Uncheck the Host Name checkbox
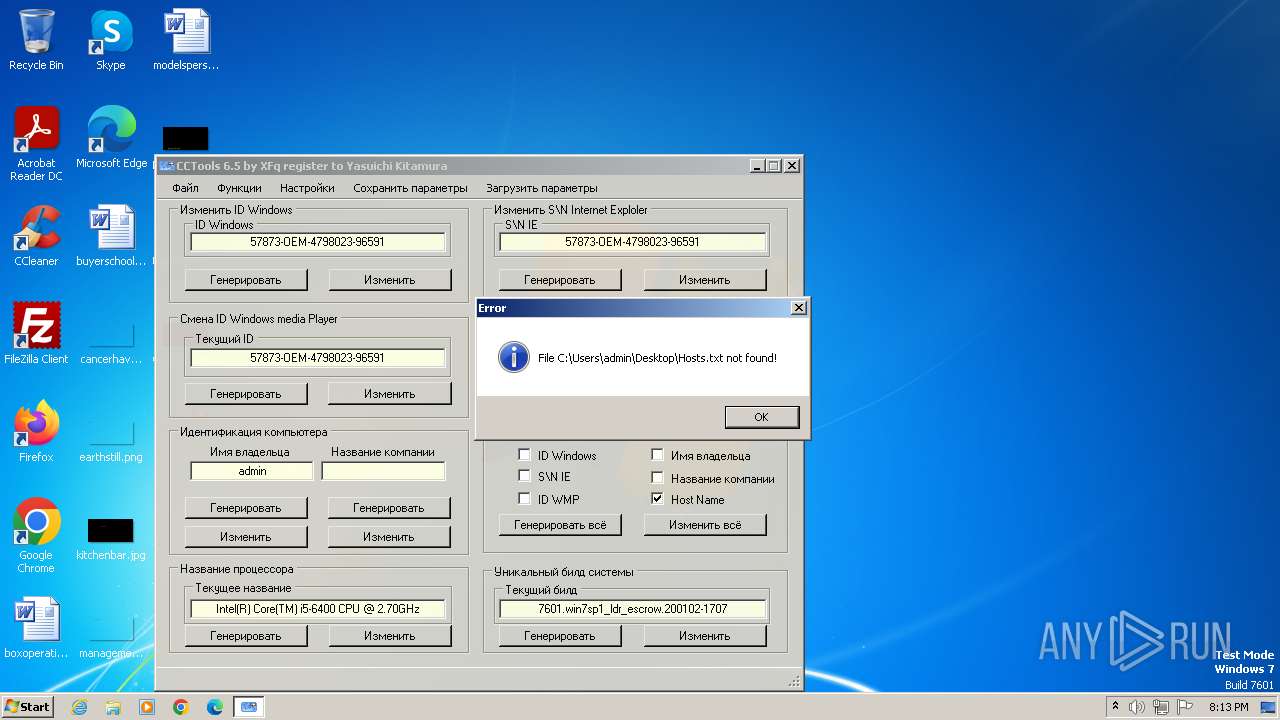This screenshot has width=1280, height=720. tap(657, 498)
